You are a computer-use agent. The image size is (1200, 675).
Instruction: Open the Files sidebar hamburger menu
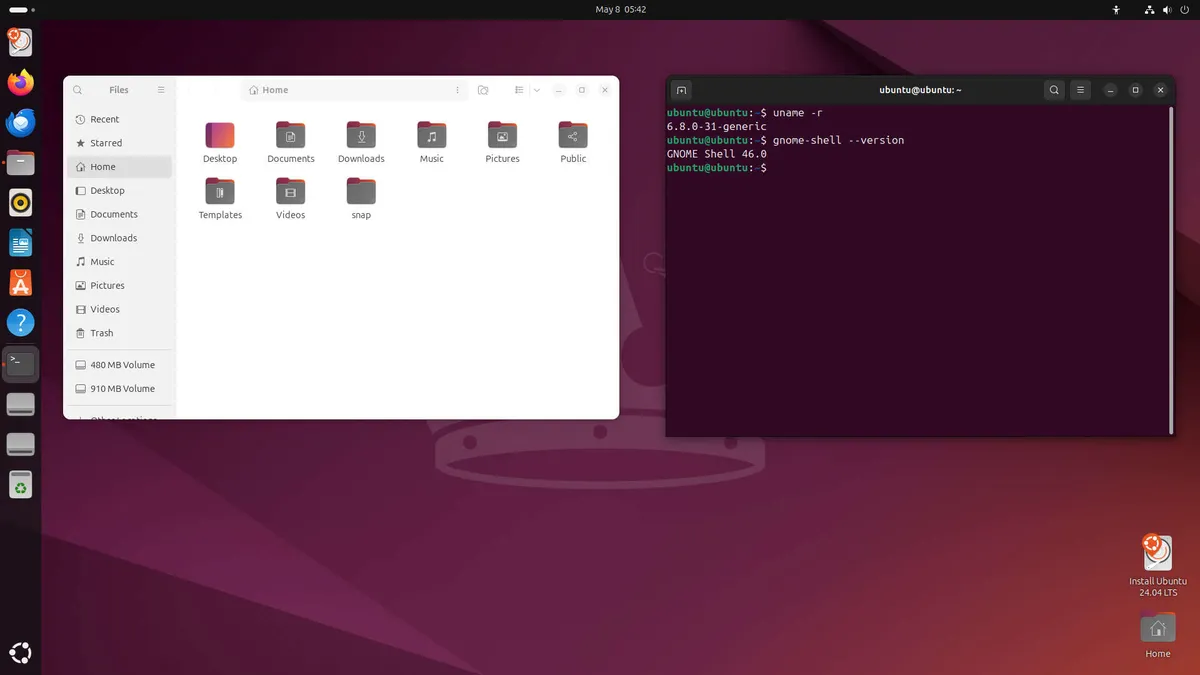tap(161, 90)
